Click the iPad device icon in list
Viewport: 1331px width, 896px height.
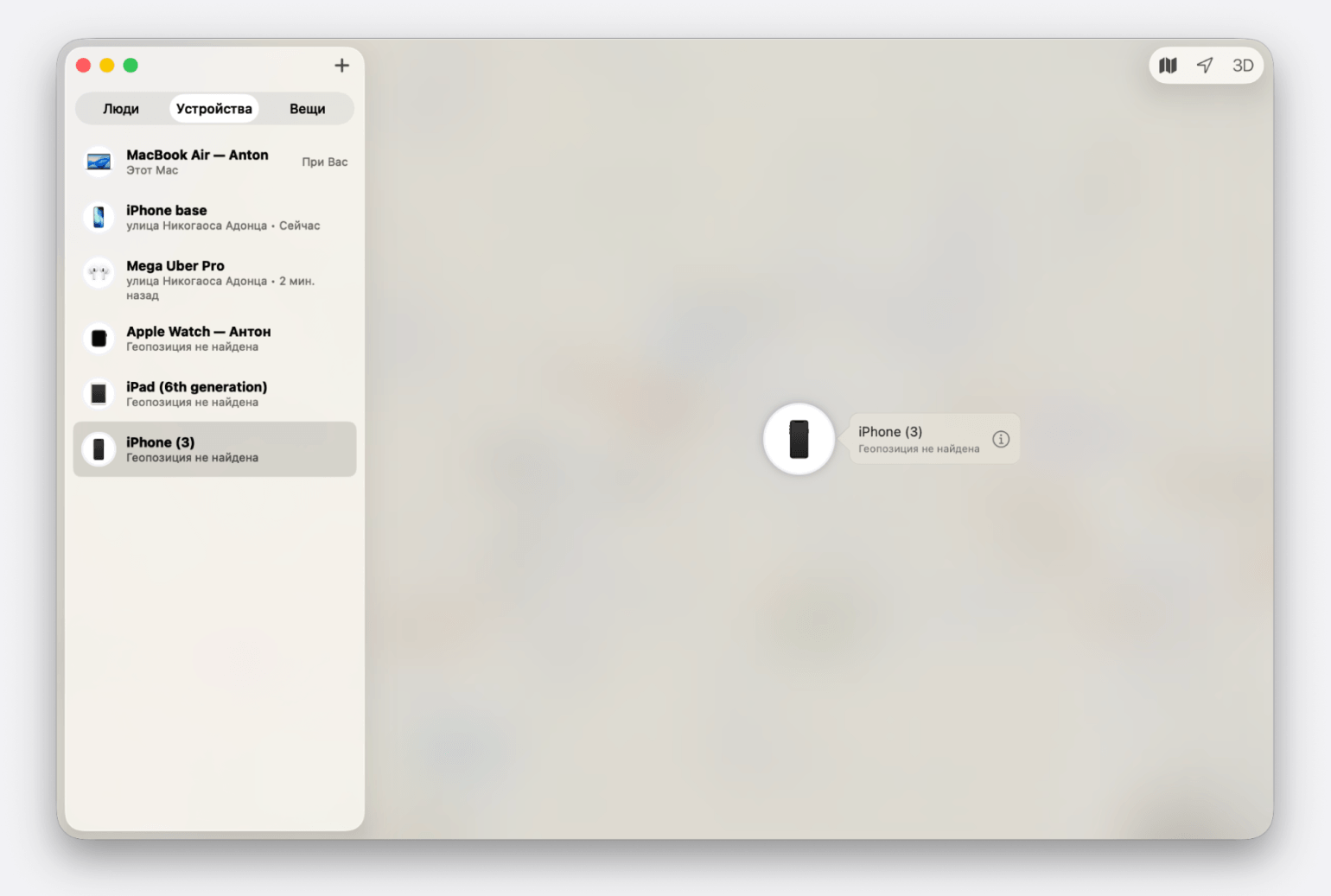[99, 394]
